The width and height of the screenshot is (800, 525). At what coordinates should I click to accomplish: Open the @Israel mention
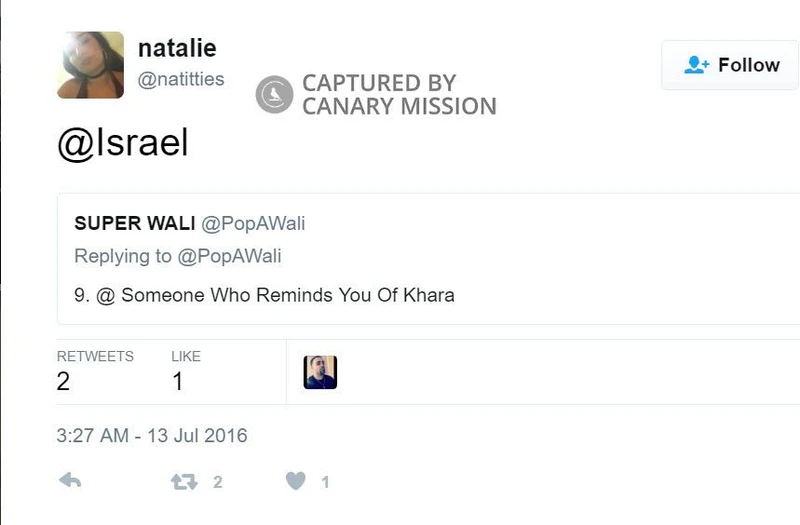pyautogui.click(x=122, y=143)
